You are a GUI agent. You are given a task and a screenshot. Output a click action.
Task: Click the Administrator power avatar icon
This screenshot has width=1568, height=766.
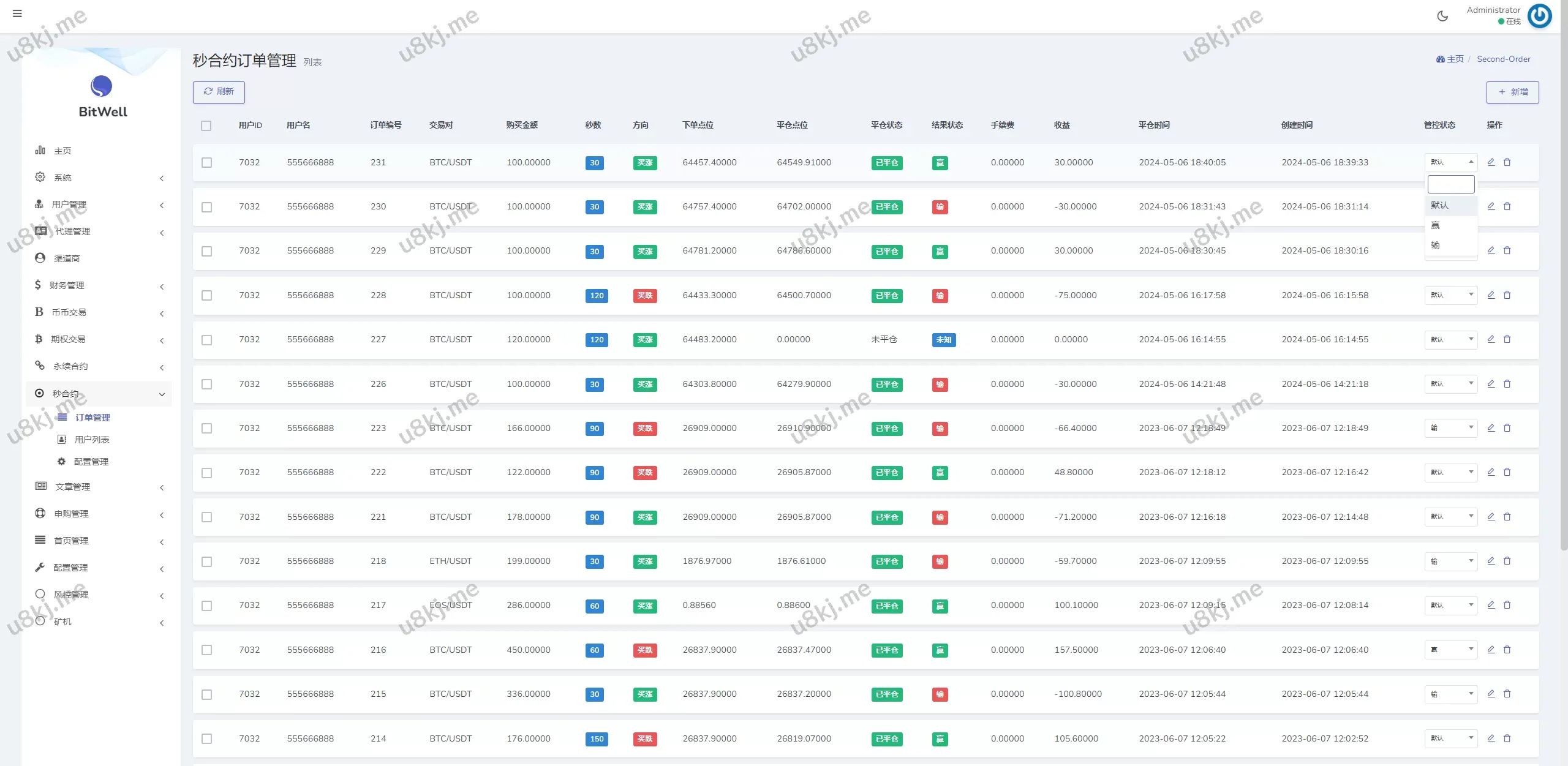click(1539, 16)
